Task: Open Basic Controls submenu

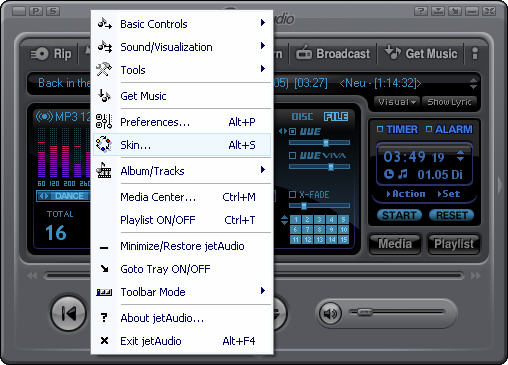Action: [x=182, y=24]
